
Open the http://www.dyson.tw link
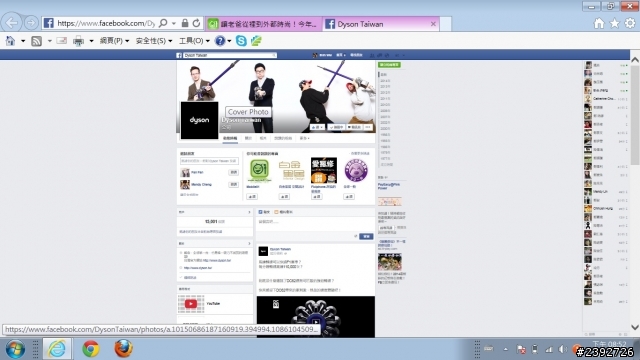(x=198, y=268)
